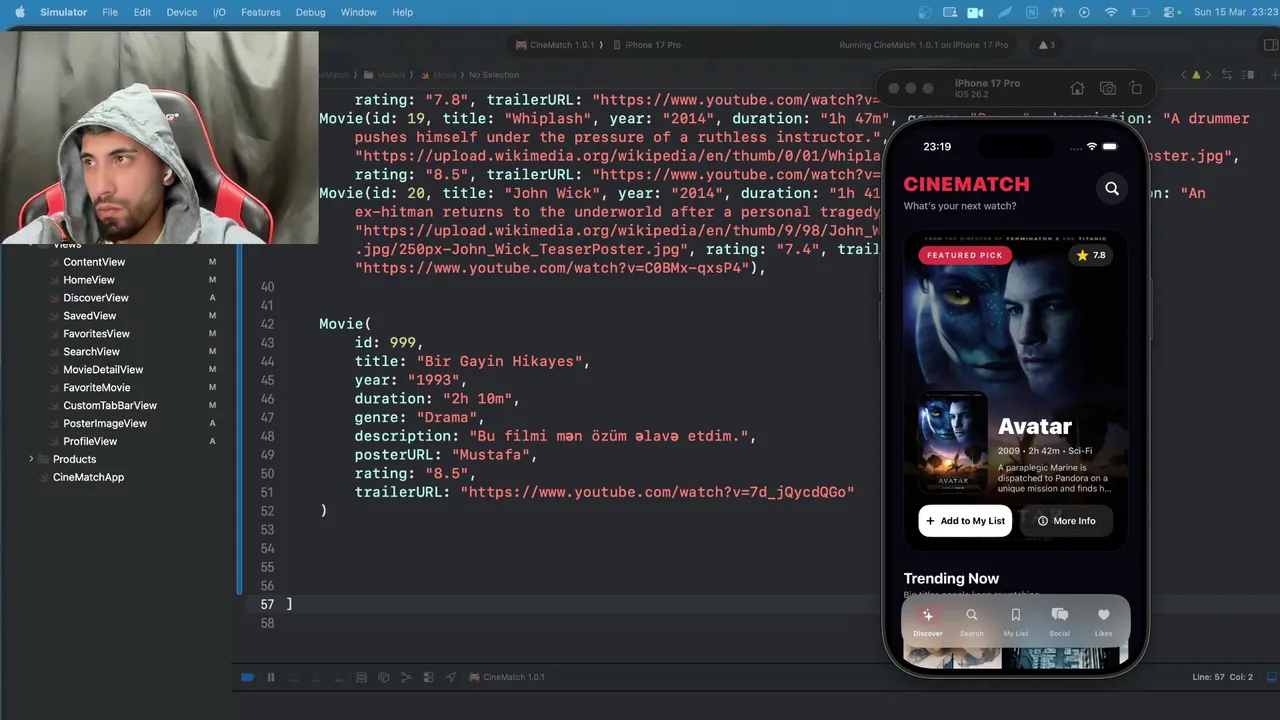Adjust editor options lines icon
The width and height of the screenshot is (1280, 720).
click(1250, 75)
